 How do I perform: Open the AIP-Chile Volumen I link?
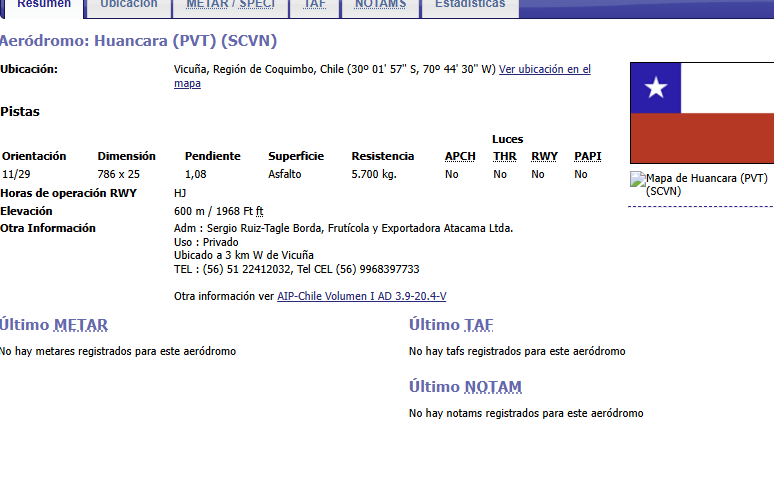tap(361, 296)
